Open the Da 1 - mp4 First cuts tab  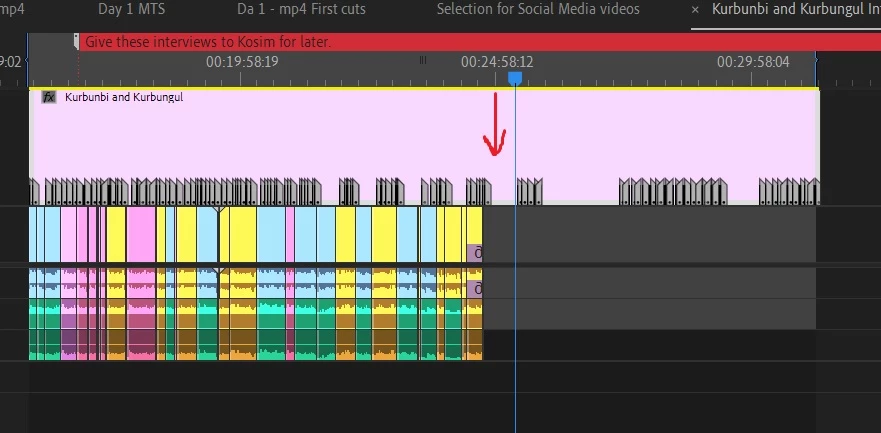[x=301, y=9]
